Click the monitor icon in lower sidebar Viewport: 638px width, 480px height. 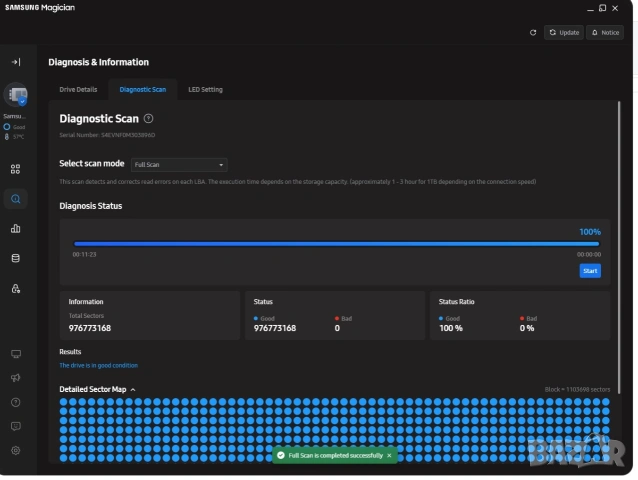pos(15,354)
